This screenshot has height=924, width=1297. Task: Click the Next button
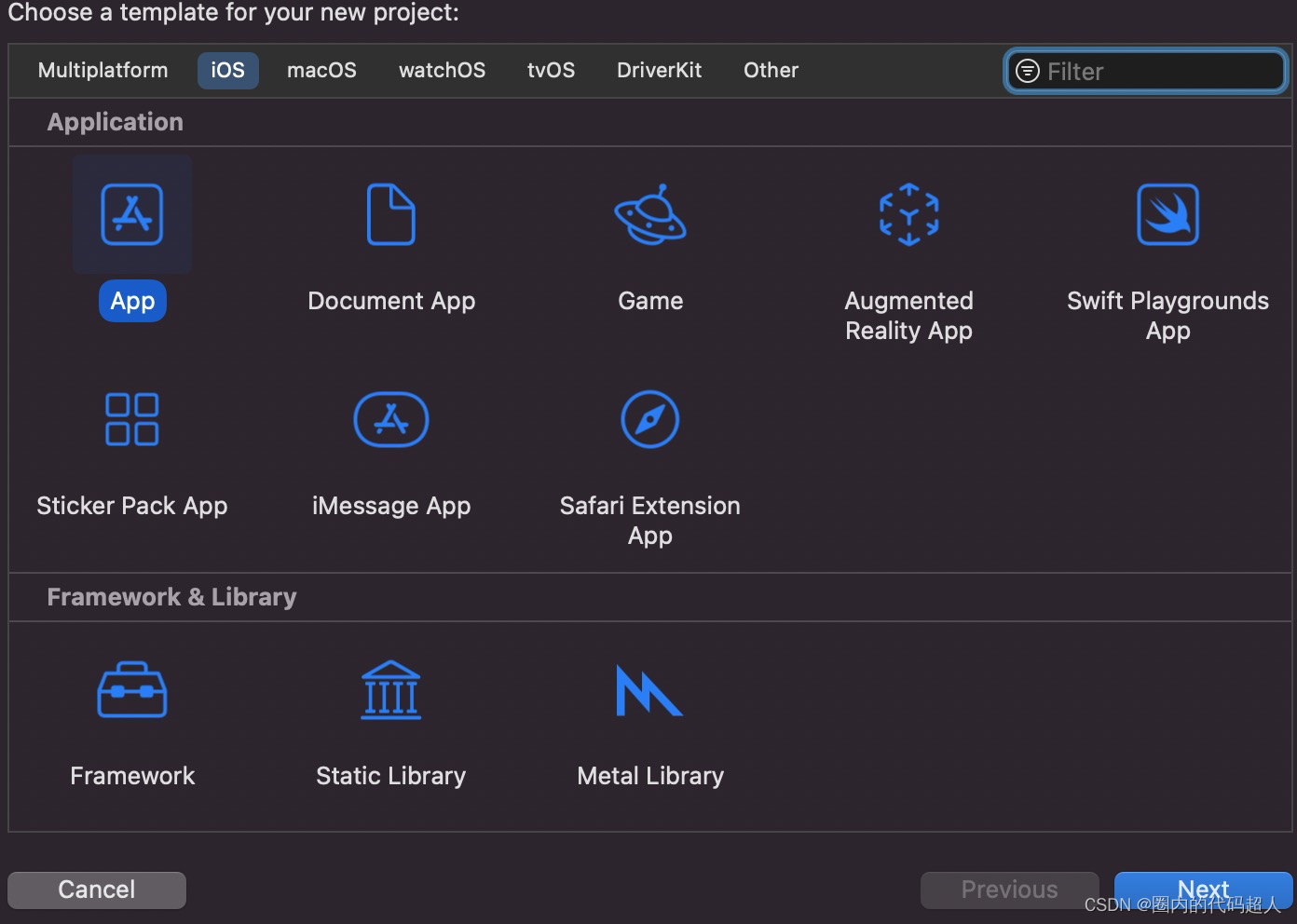(x=1203, y=890)
